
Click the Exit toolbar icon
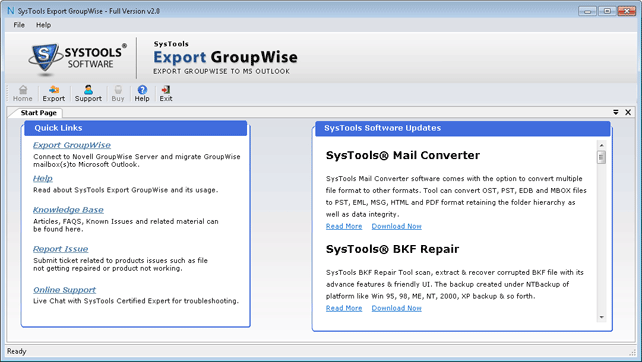[x=166, y=93]
